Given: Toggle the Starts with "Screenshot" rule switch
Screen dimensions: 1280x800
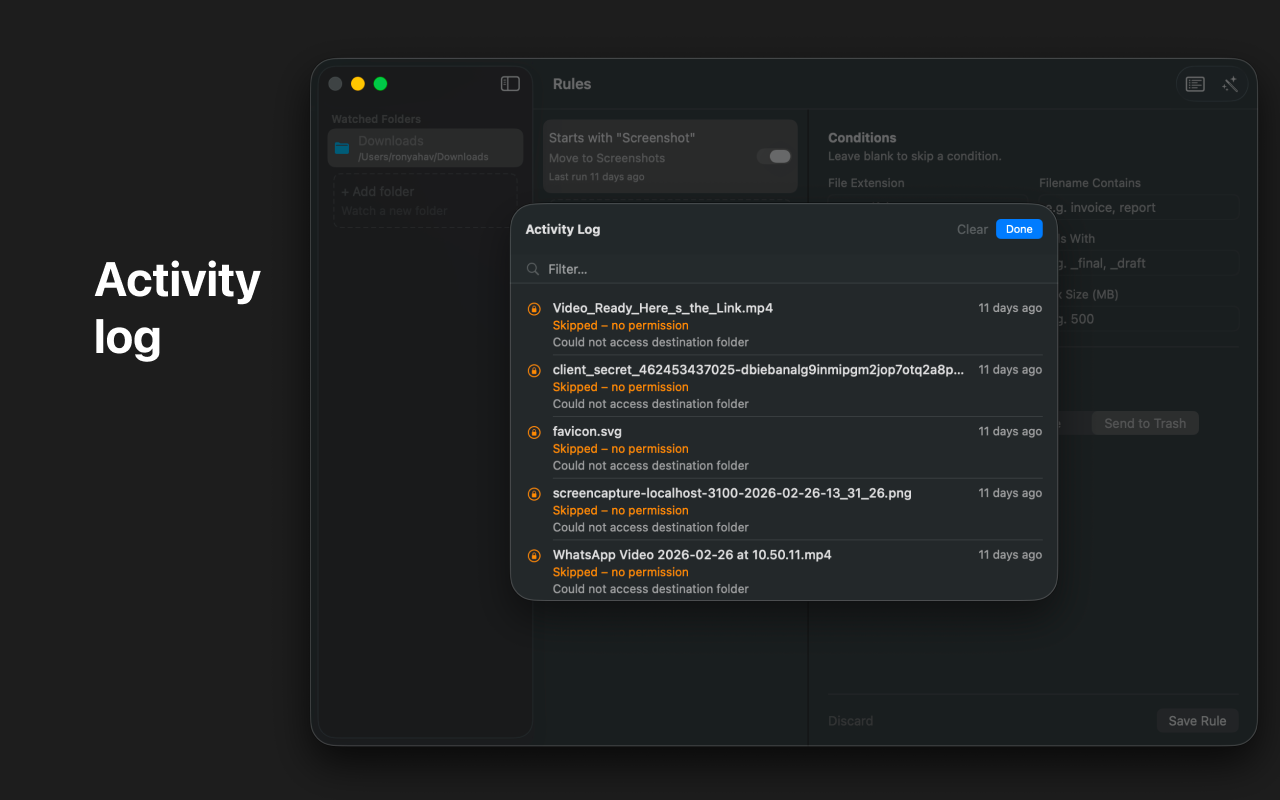Looking at the screenshot, I should (774, 156).
